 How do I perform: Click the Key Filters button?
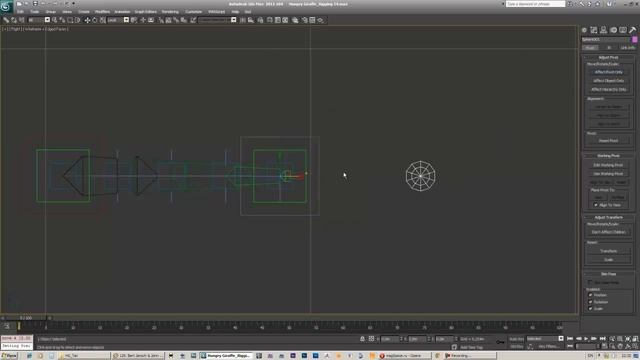549,347
